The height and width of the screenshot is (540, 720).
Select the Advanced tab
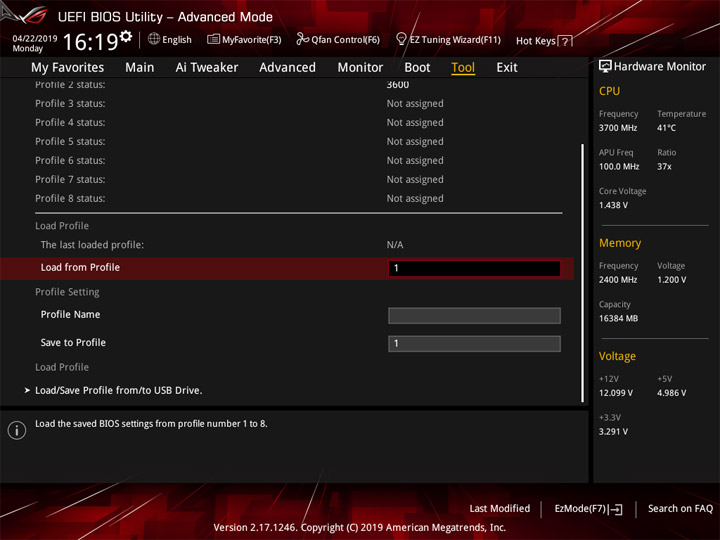(x=287, y=68)
